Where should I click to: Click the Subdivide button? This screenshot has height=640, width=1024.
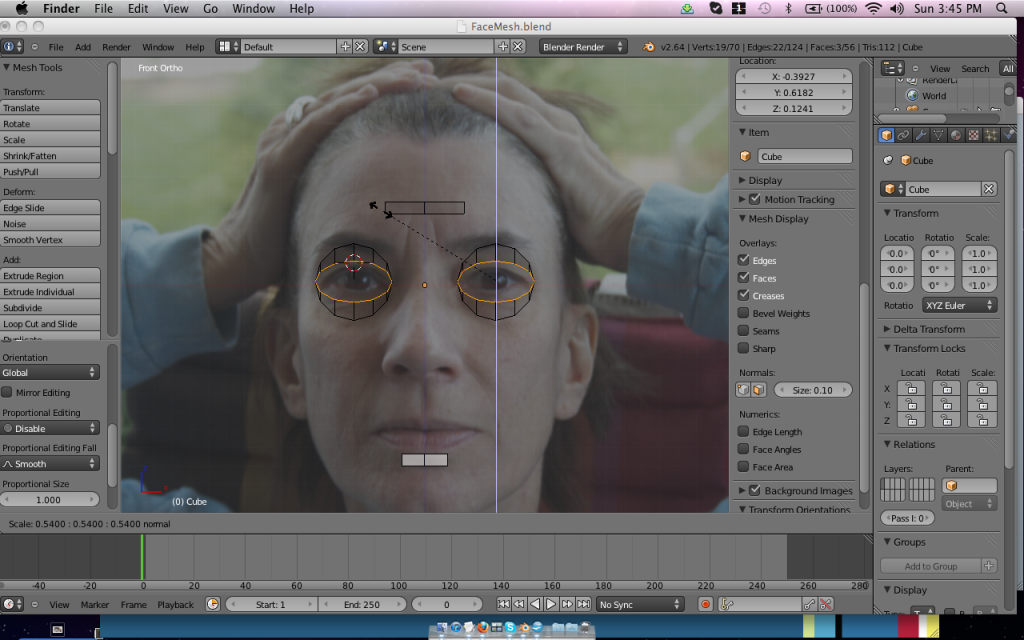(x=50, y=308)
